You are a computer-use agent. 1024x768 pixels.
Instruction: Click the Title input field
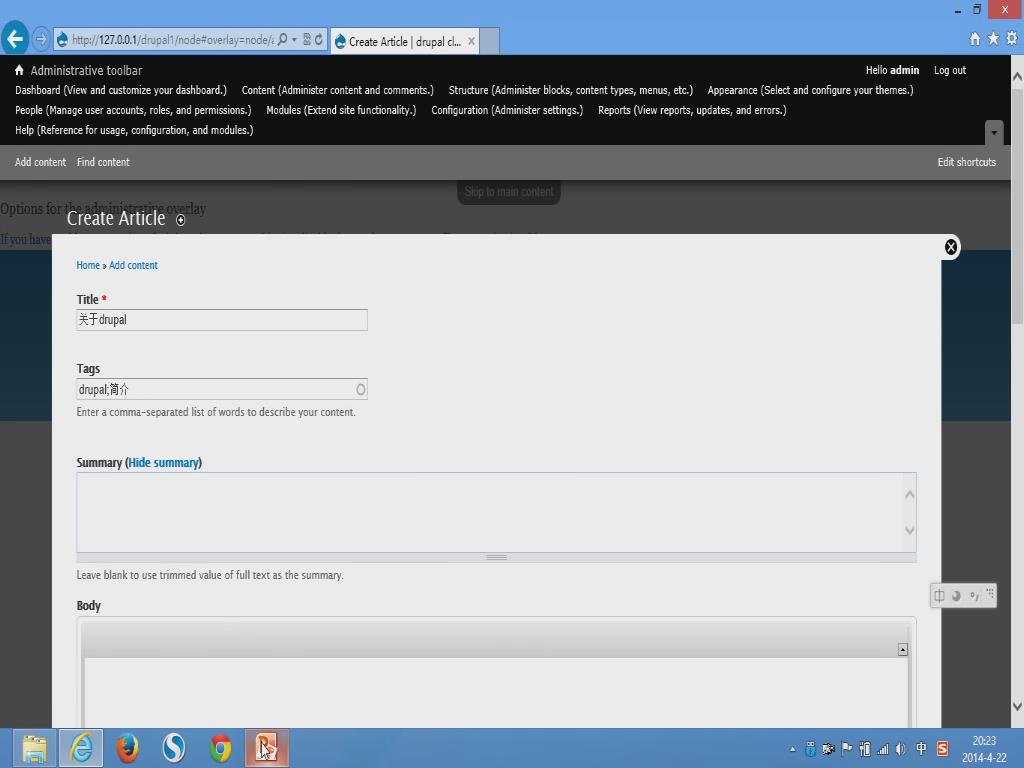coord(222,320)
